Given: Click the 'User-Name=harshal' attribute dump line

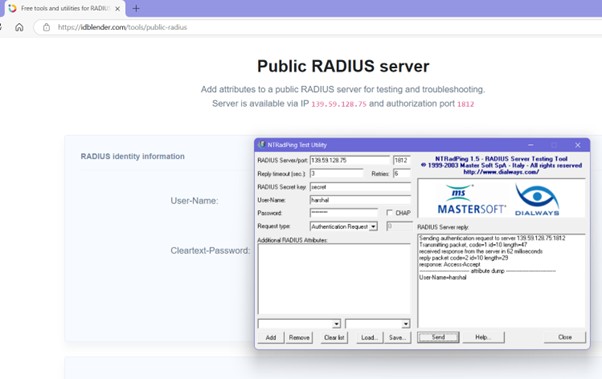Looking at the screenshot, I should 442,278.
